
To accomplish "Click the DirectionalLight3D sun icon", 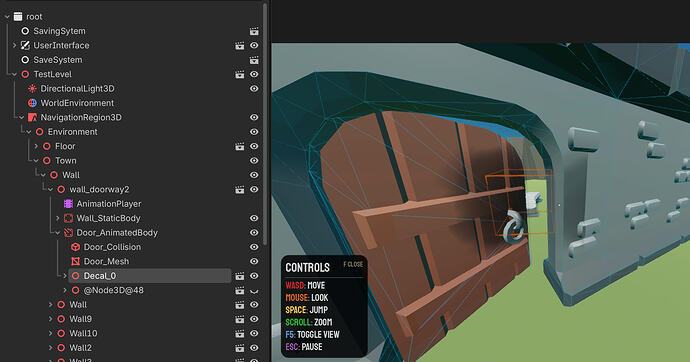I will (x=32, y=88).
